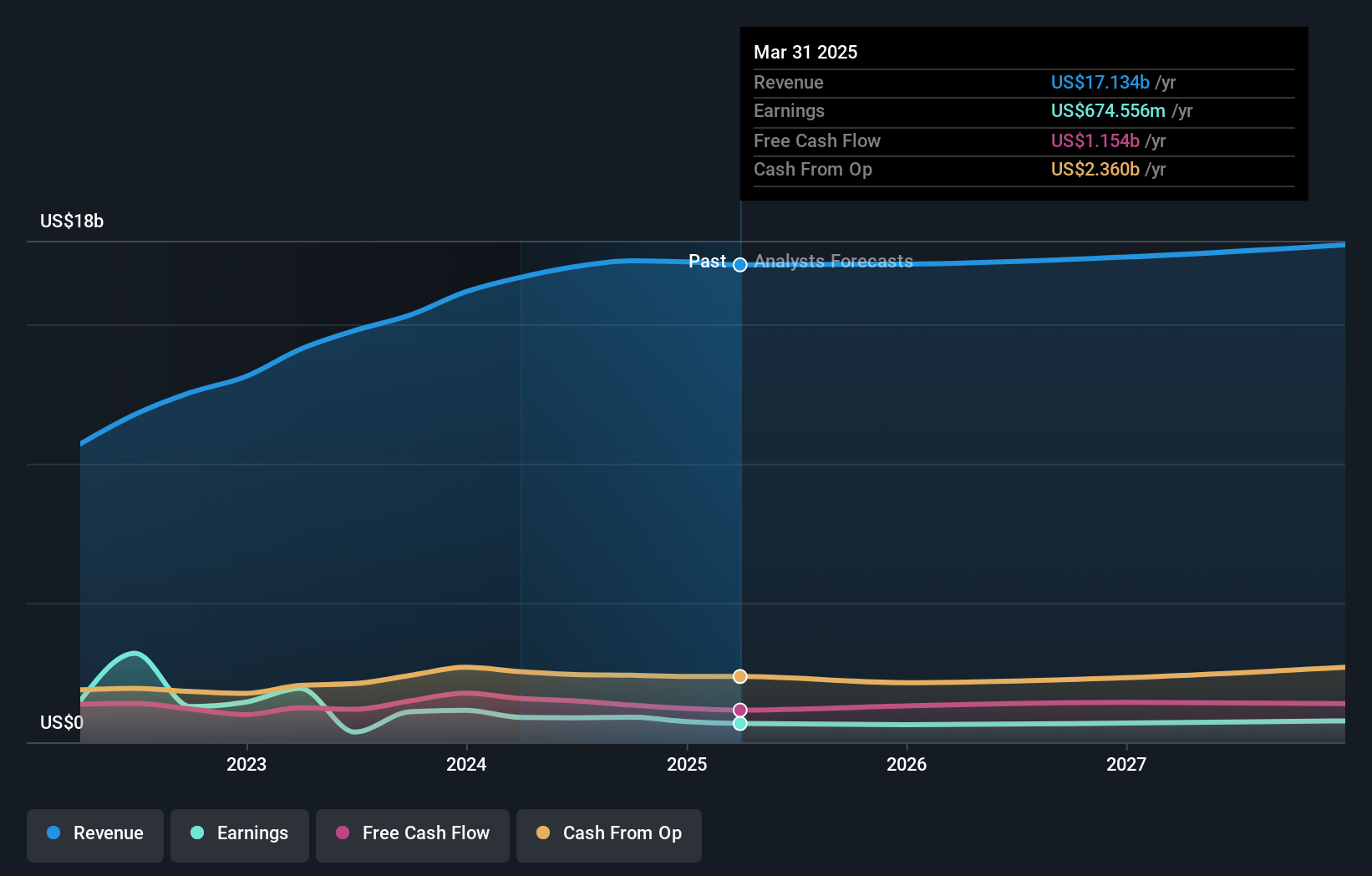Toggle the Revenue series visibility

[94, 833]
